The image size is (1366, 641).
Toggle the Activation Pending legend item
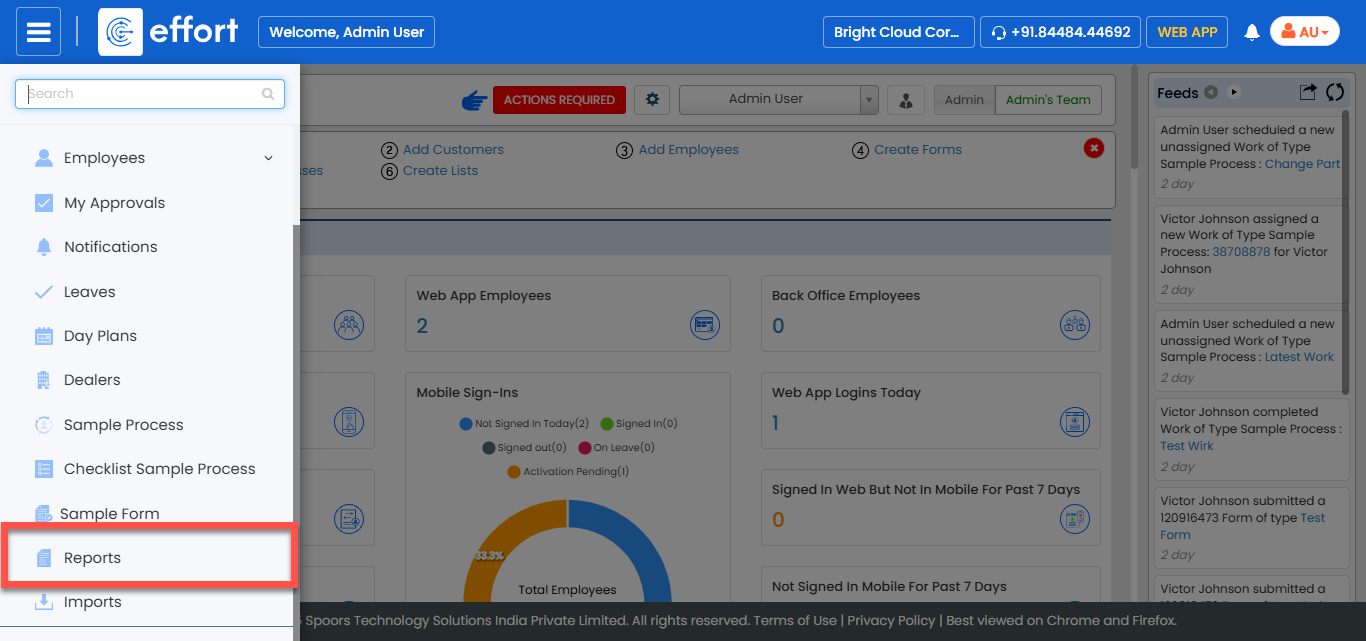(x=568, y=472)
